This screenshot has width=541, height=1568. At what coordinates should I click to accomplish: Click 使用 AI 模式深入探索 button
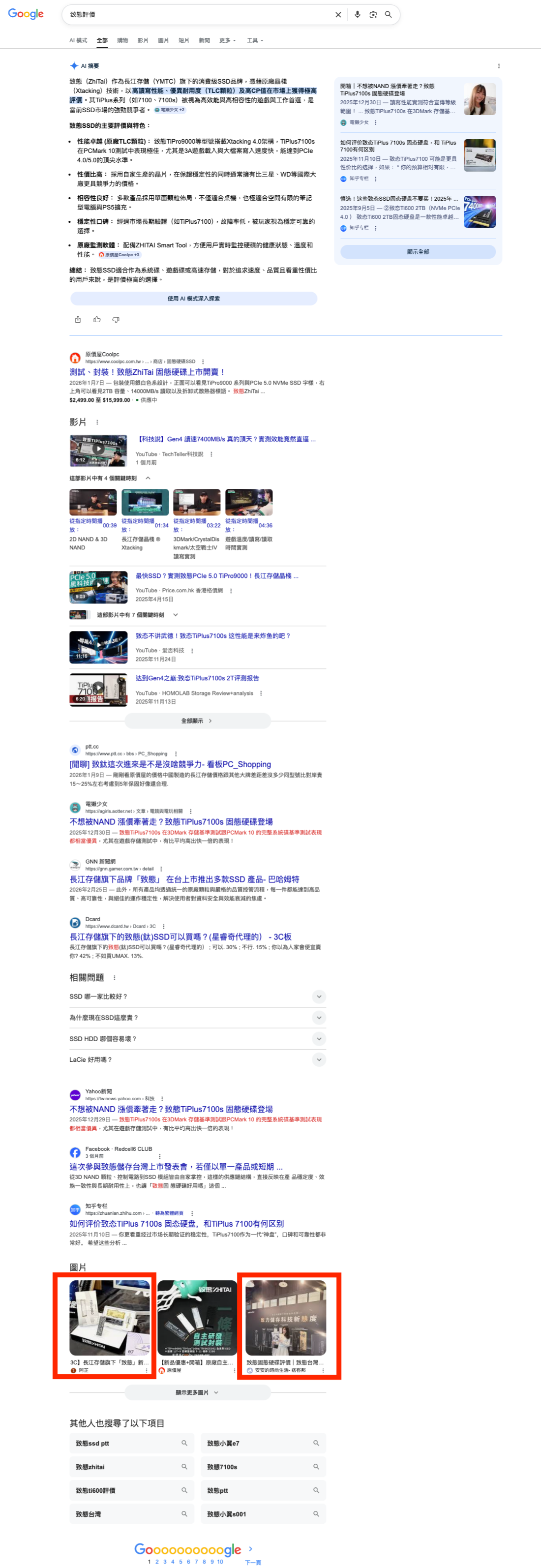(193, 298)
